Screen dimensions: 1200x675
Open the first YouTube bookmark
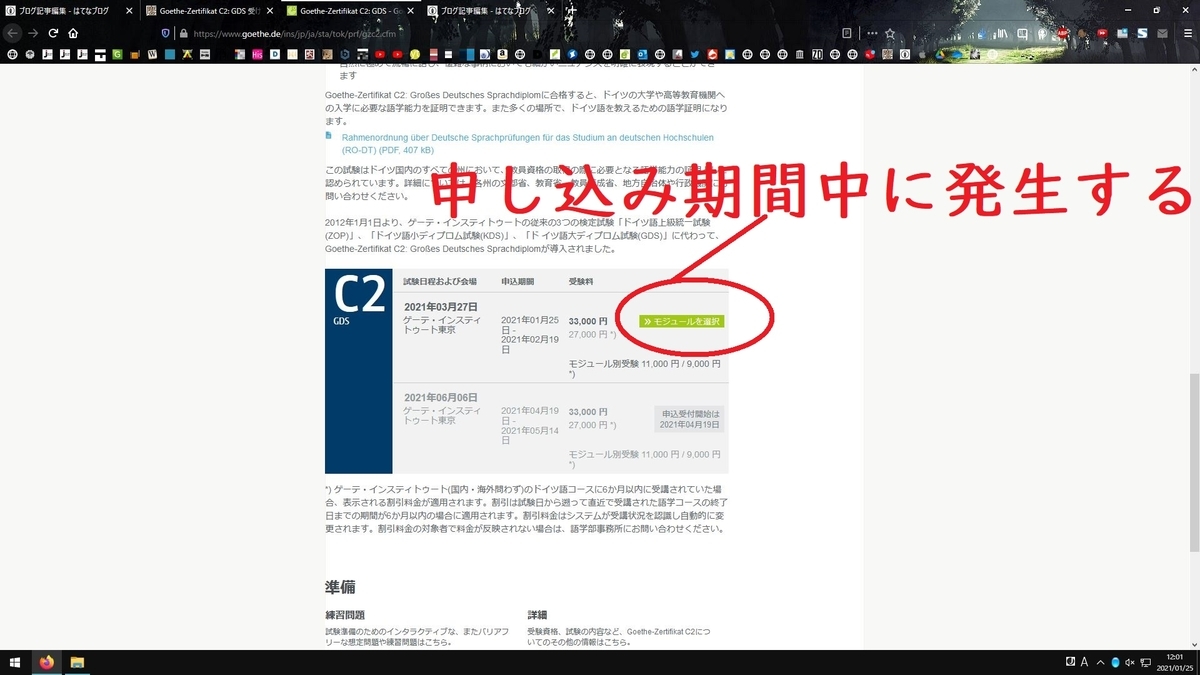coord(380,54)
